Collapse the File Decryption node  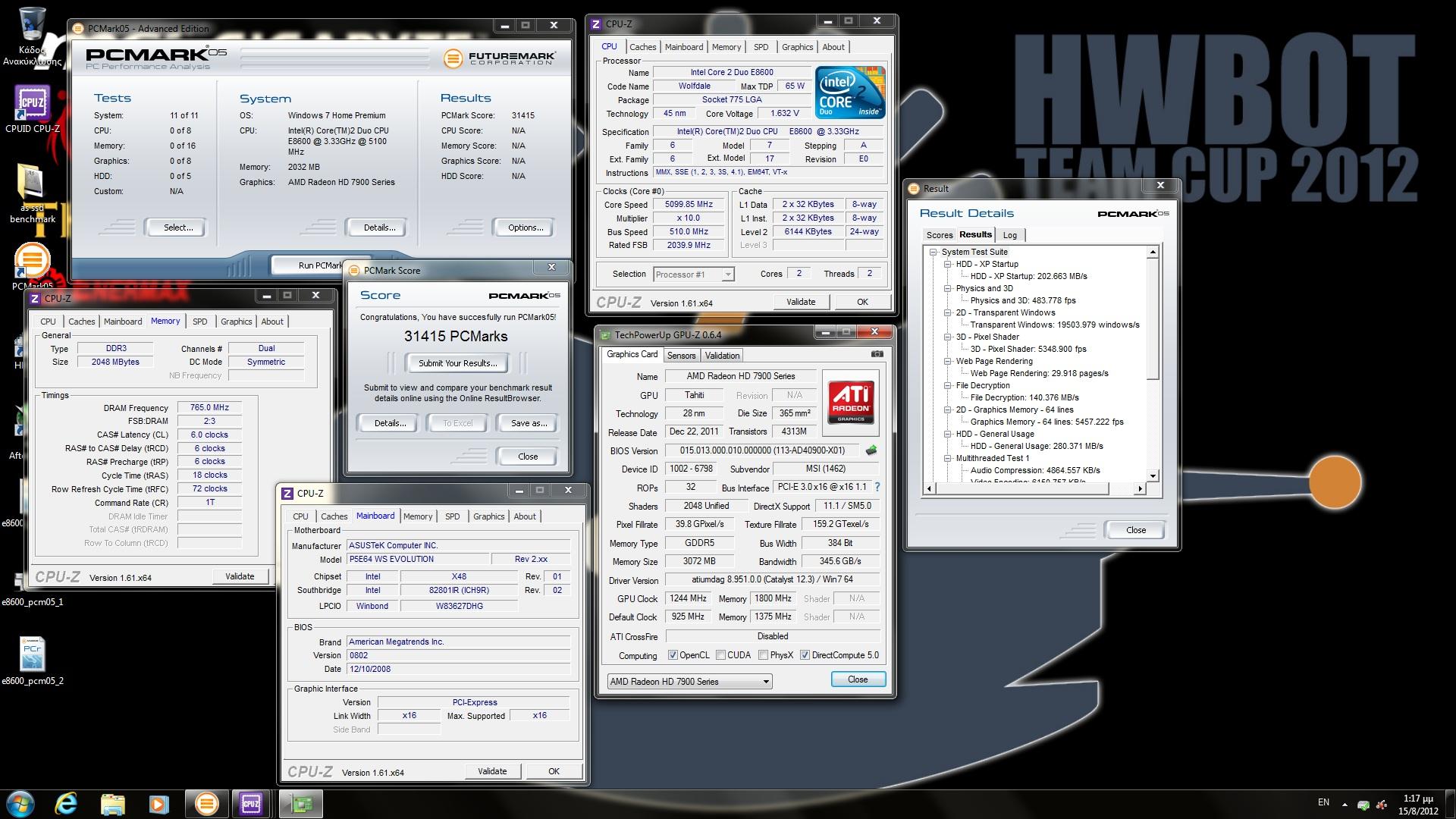click(x=947, y=385)
